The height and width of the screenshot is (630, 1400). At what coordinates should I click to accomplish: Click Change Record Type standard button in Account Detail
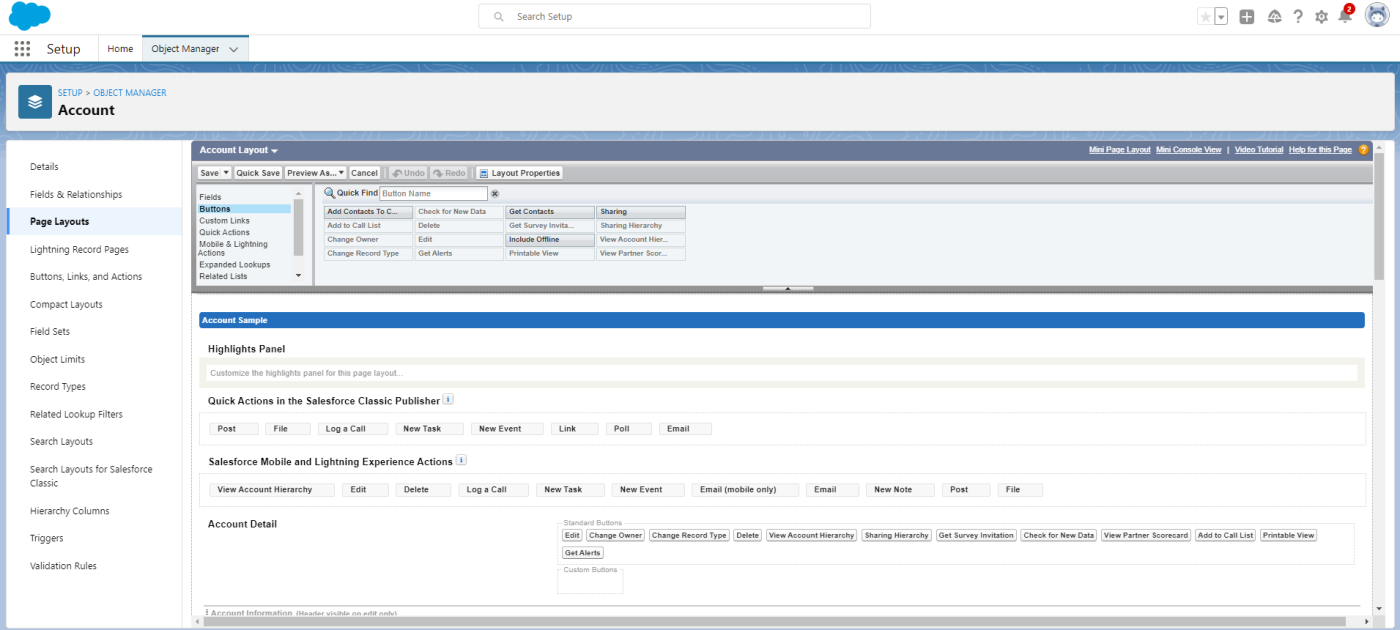(689, 535)
